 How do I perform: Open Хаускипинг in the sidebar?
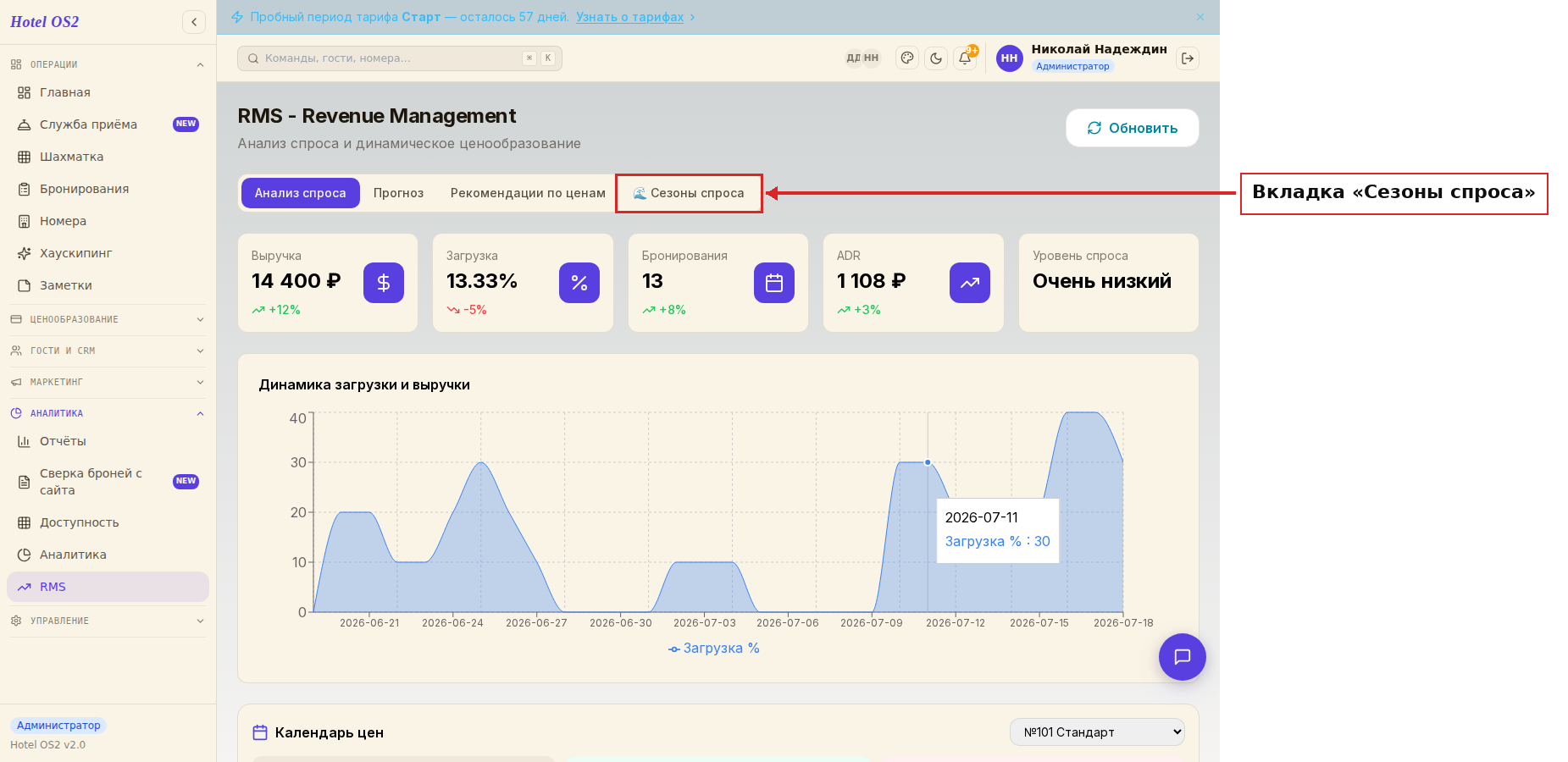tap(108, 253)
